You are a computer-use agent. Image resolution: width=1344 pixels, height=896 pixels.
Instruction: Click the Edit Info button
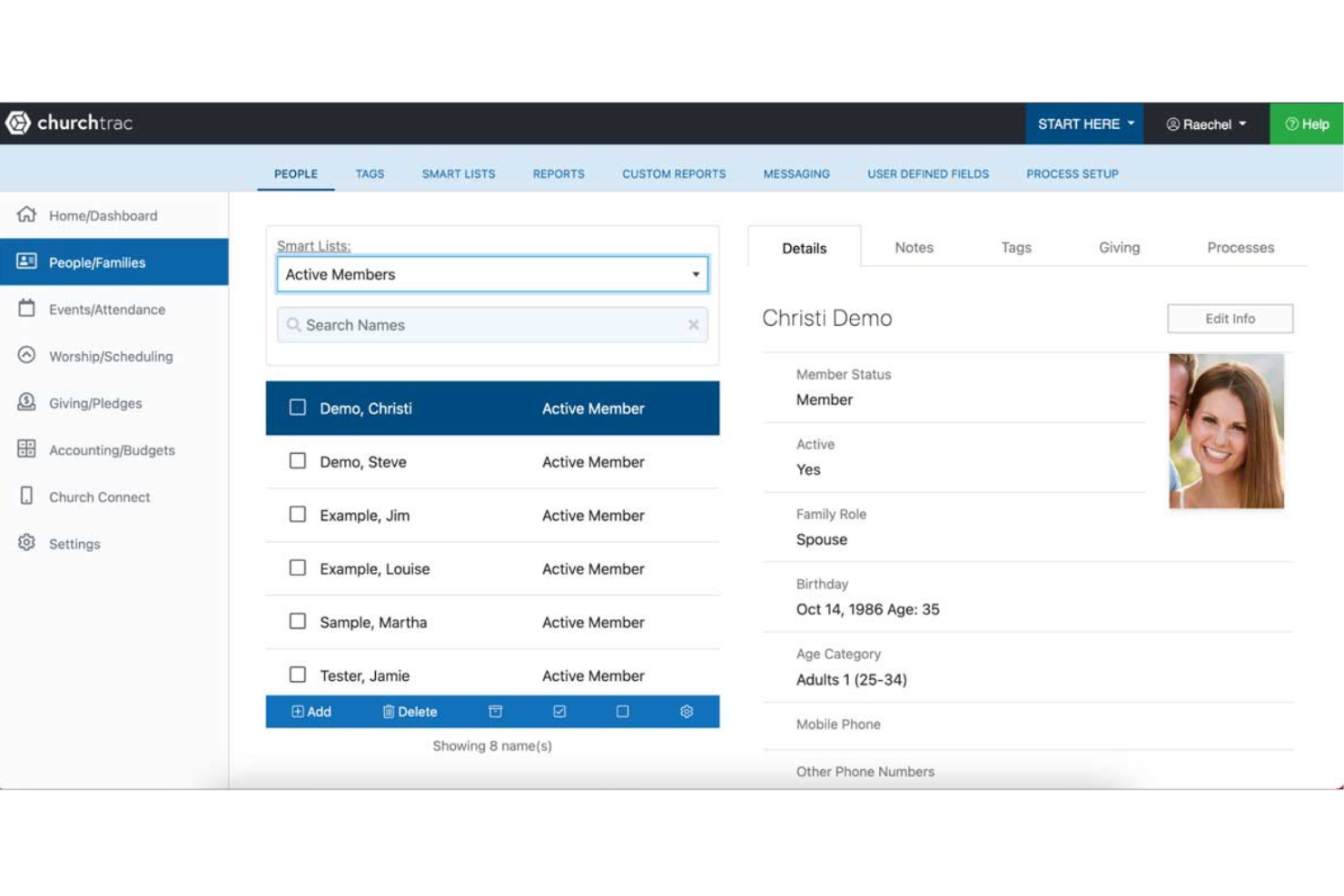tap(1230, 319)
